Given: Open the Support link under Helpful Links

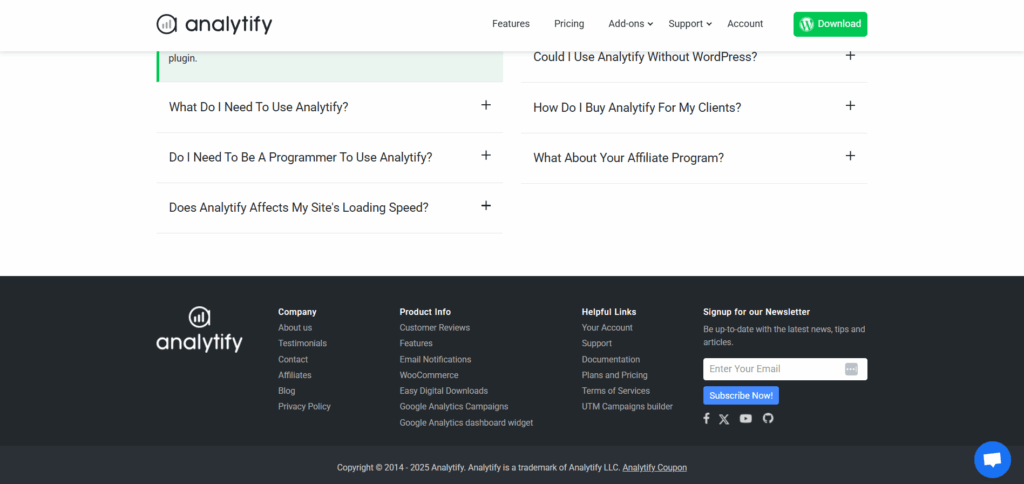Looking at the screenshot, I should tap(597, 344).
